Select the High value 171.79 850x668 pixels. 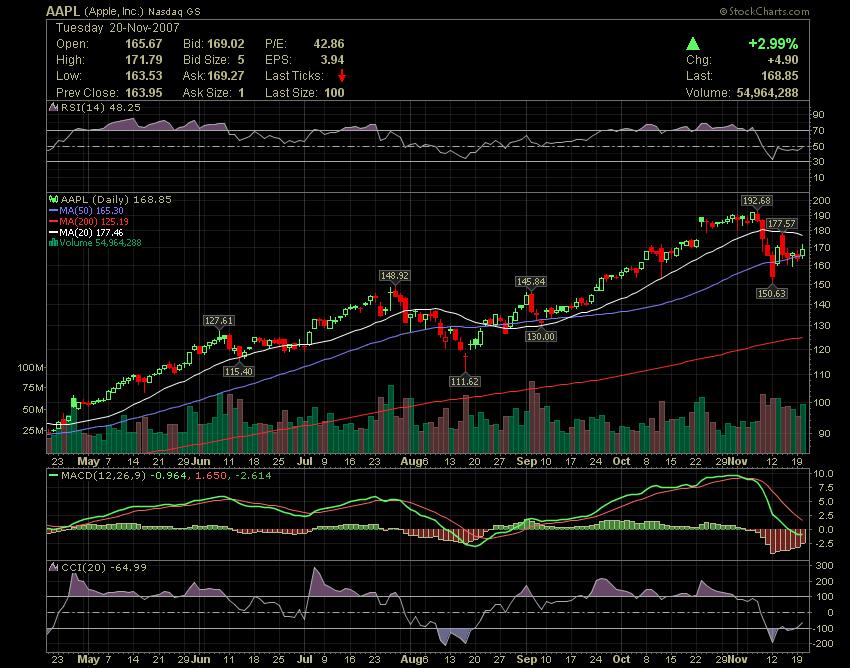tap(144, 60)
